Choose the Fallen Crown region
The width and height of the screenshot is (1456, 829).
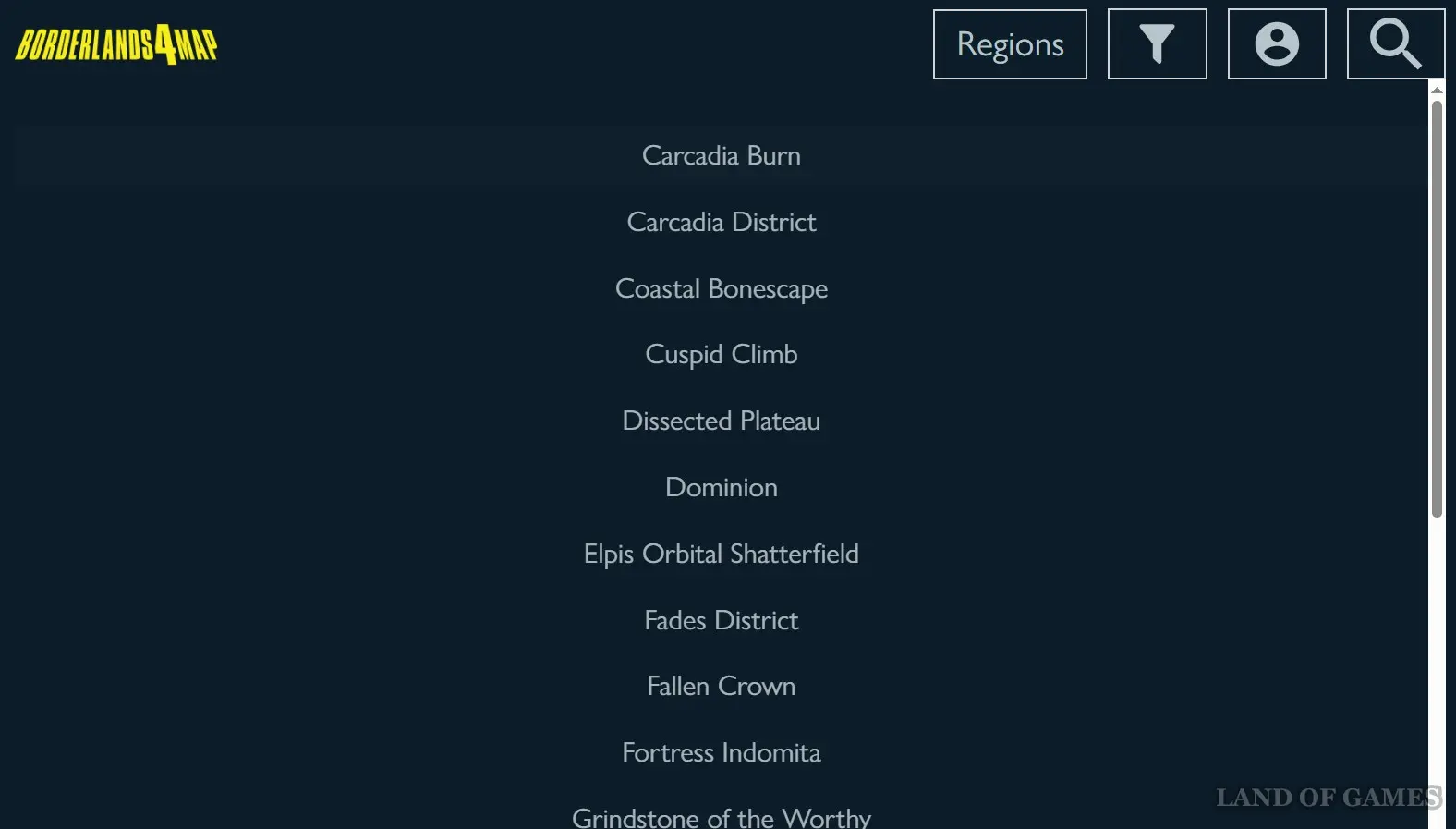click(722, 686)
